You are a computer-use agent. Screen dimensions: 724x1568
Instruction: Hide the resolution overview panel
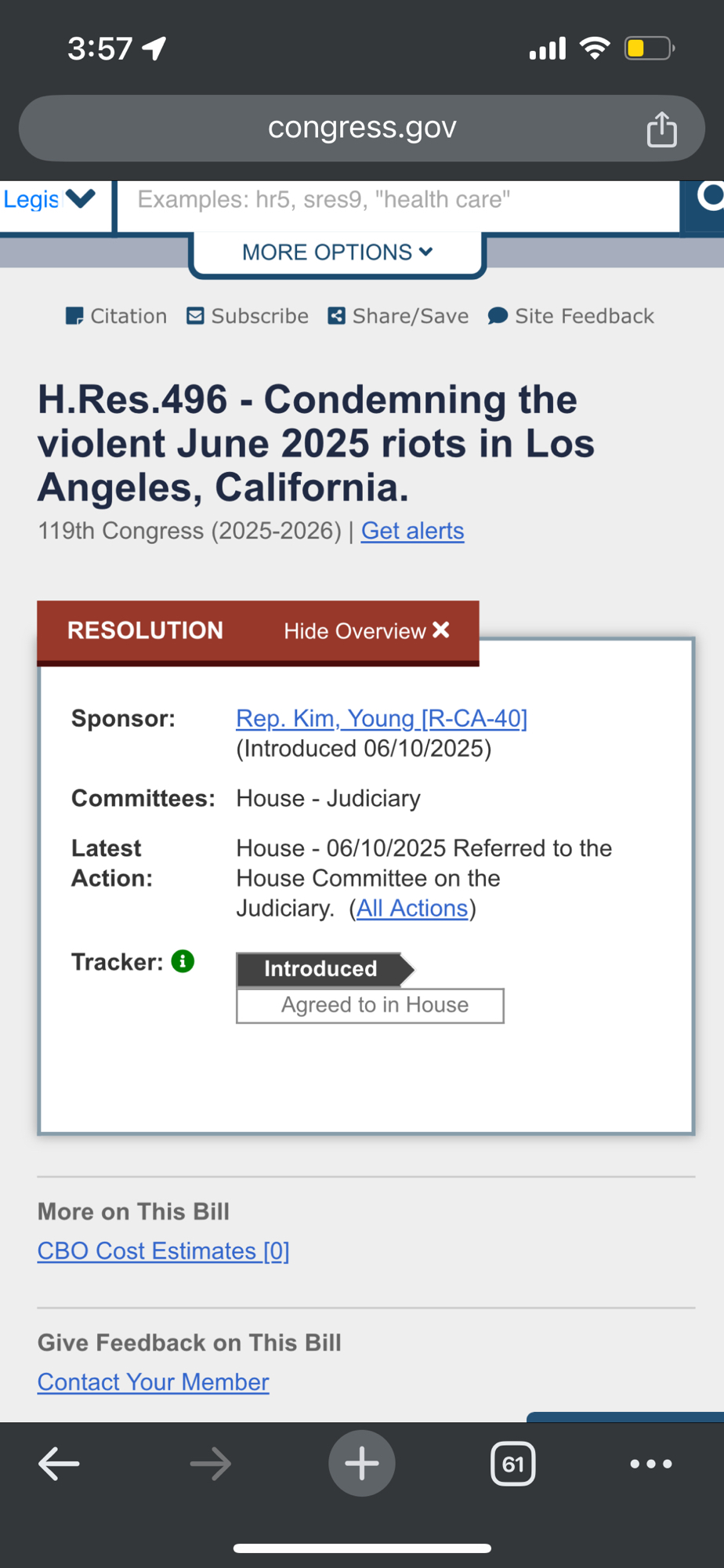367,631
